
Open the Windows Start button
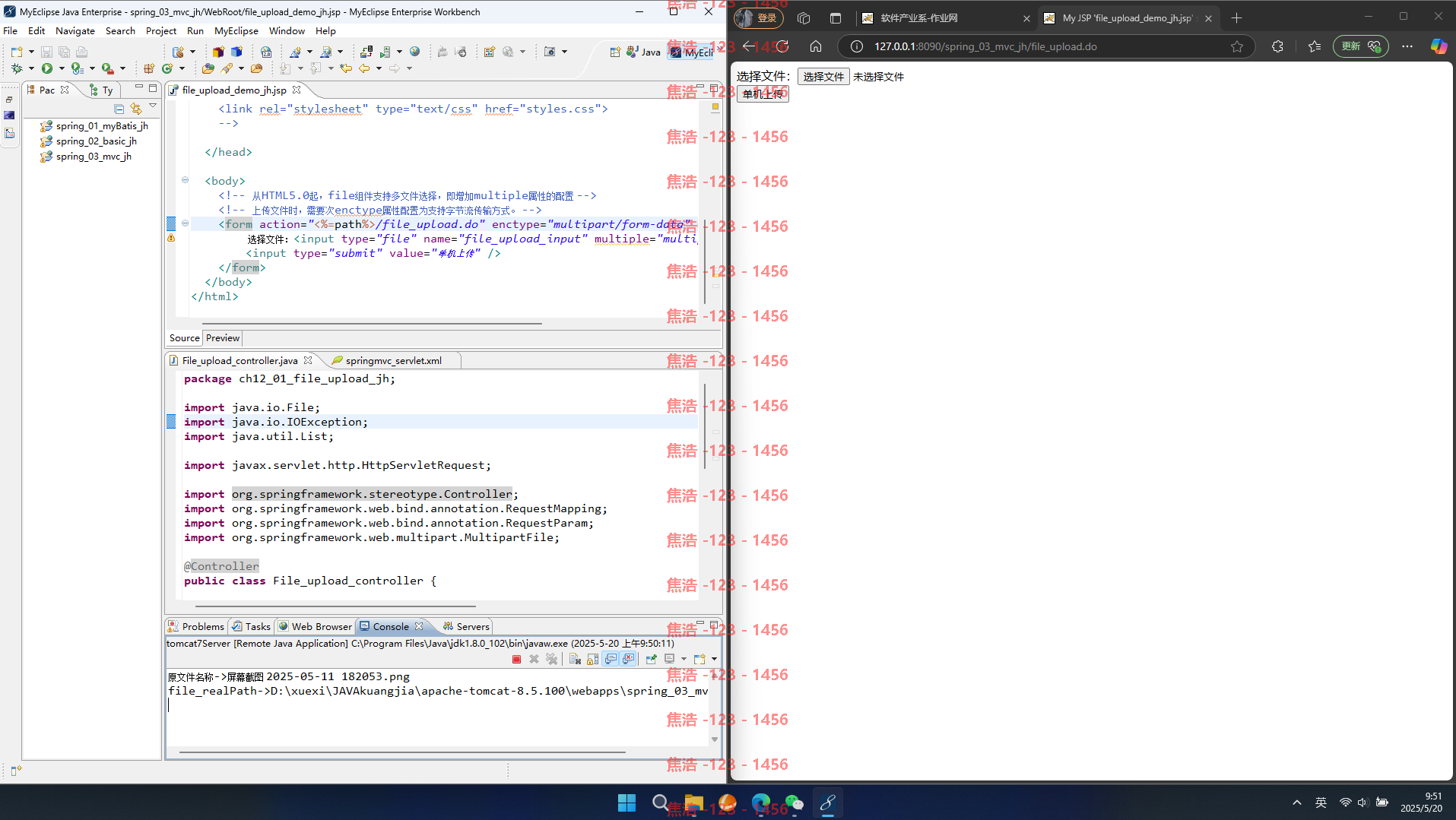point(626,803)
